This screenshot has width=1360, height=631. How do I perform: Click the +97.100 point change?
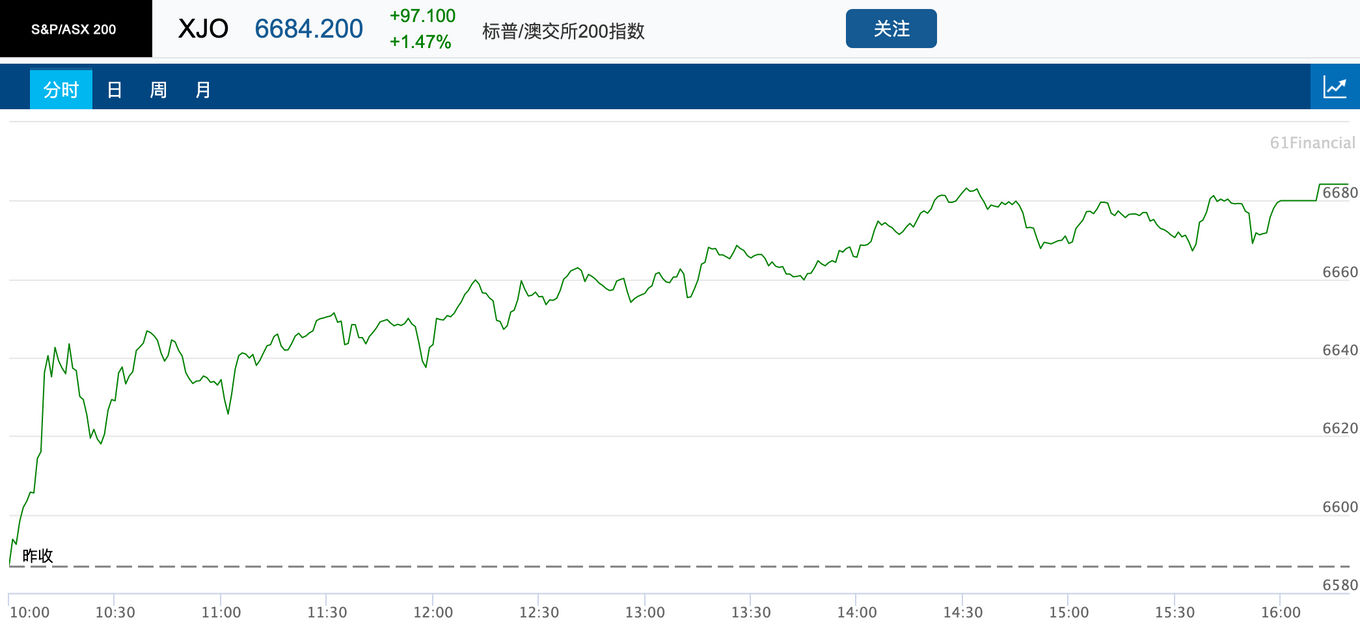[422, 16]
